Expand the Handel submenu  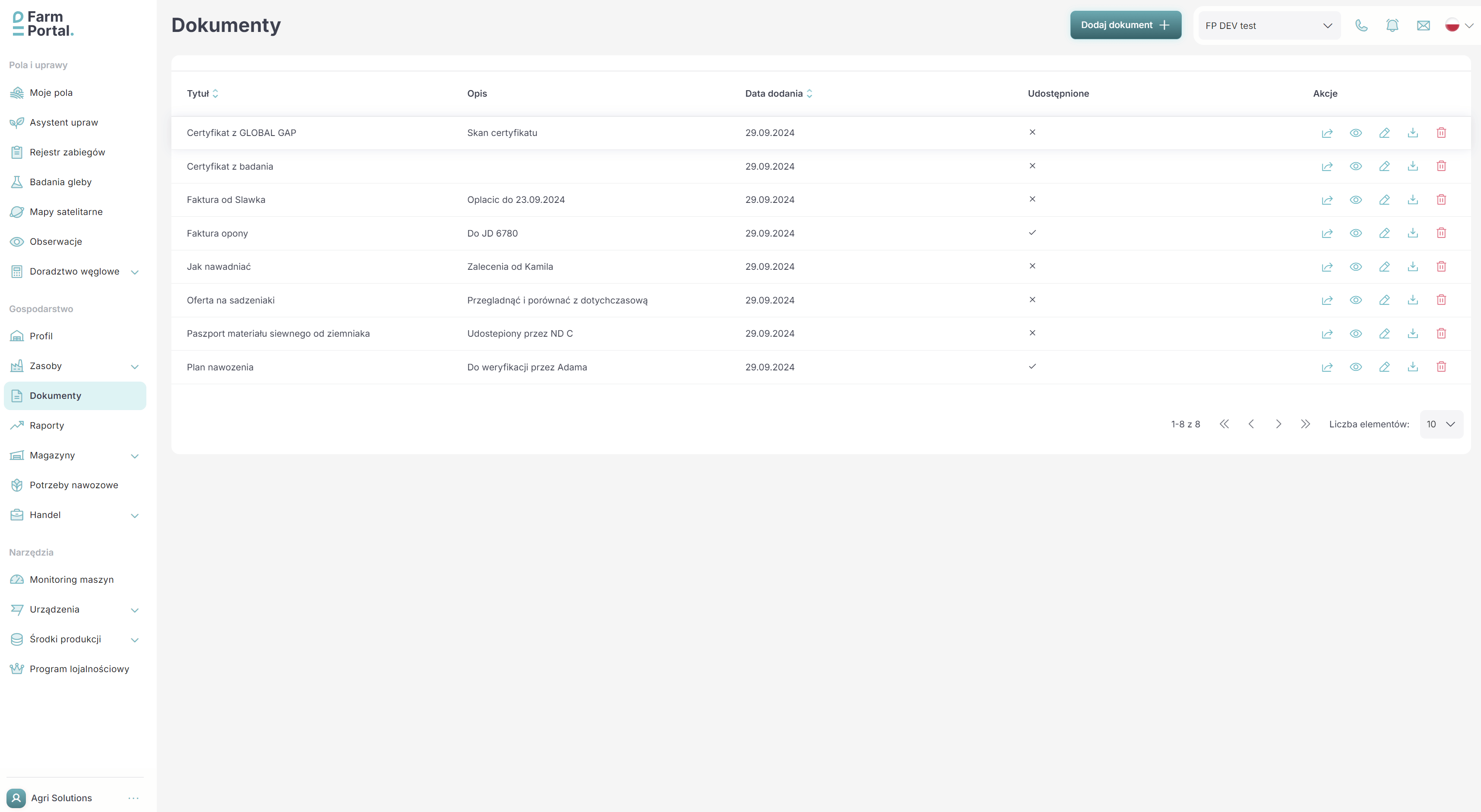135,515
